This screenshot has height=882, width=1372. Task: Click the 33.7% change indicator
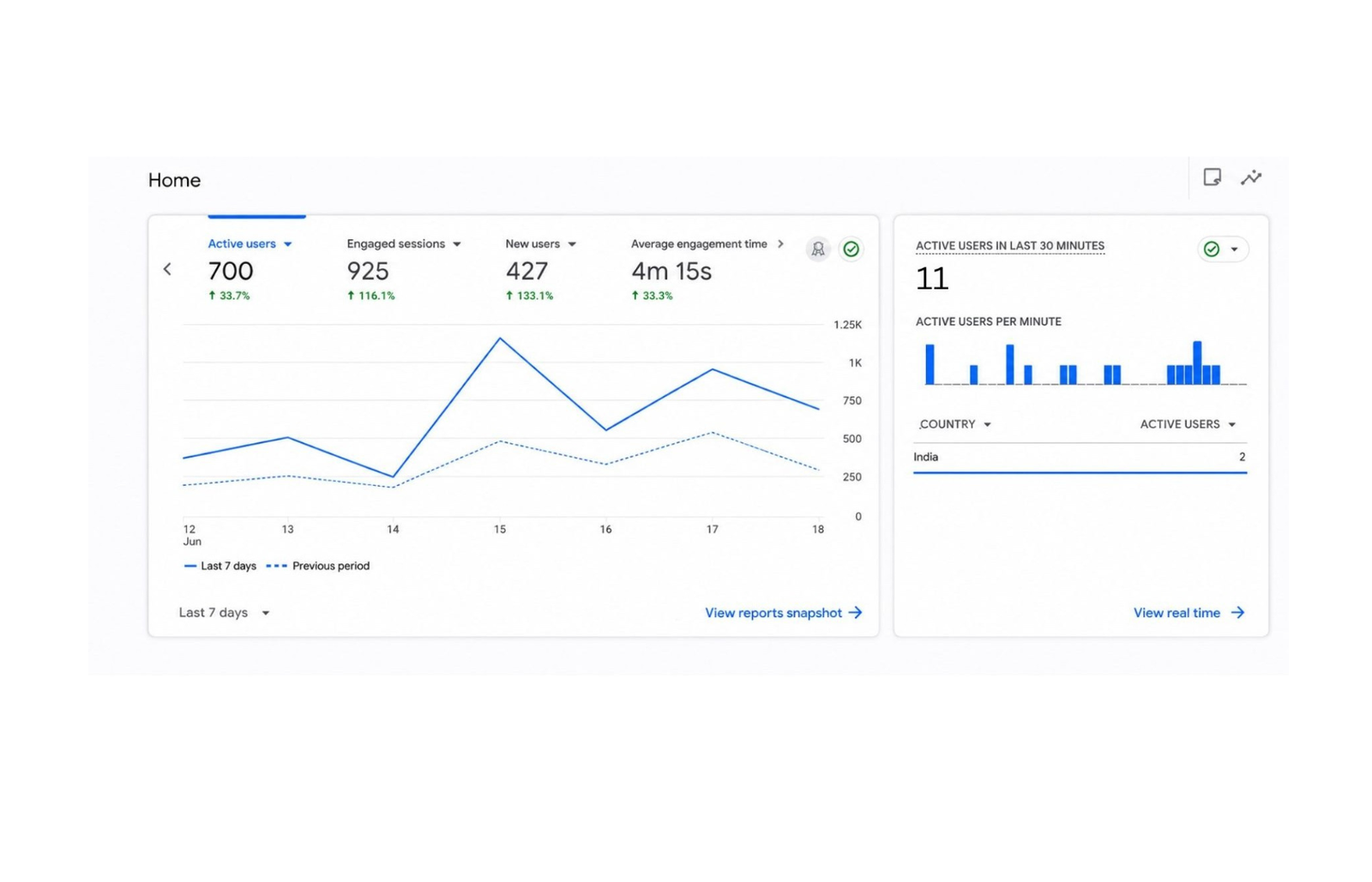[x=229, y=296]
